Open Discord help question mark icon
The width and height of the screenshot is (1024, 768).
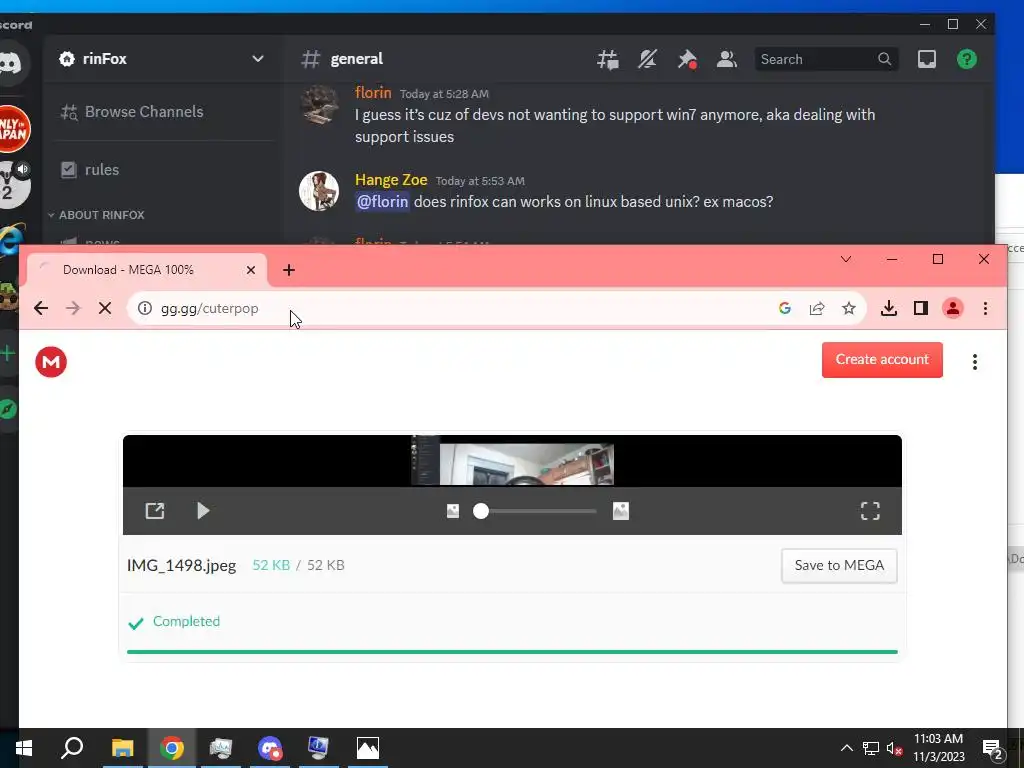[x=967, y=59]
